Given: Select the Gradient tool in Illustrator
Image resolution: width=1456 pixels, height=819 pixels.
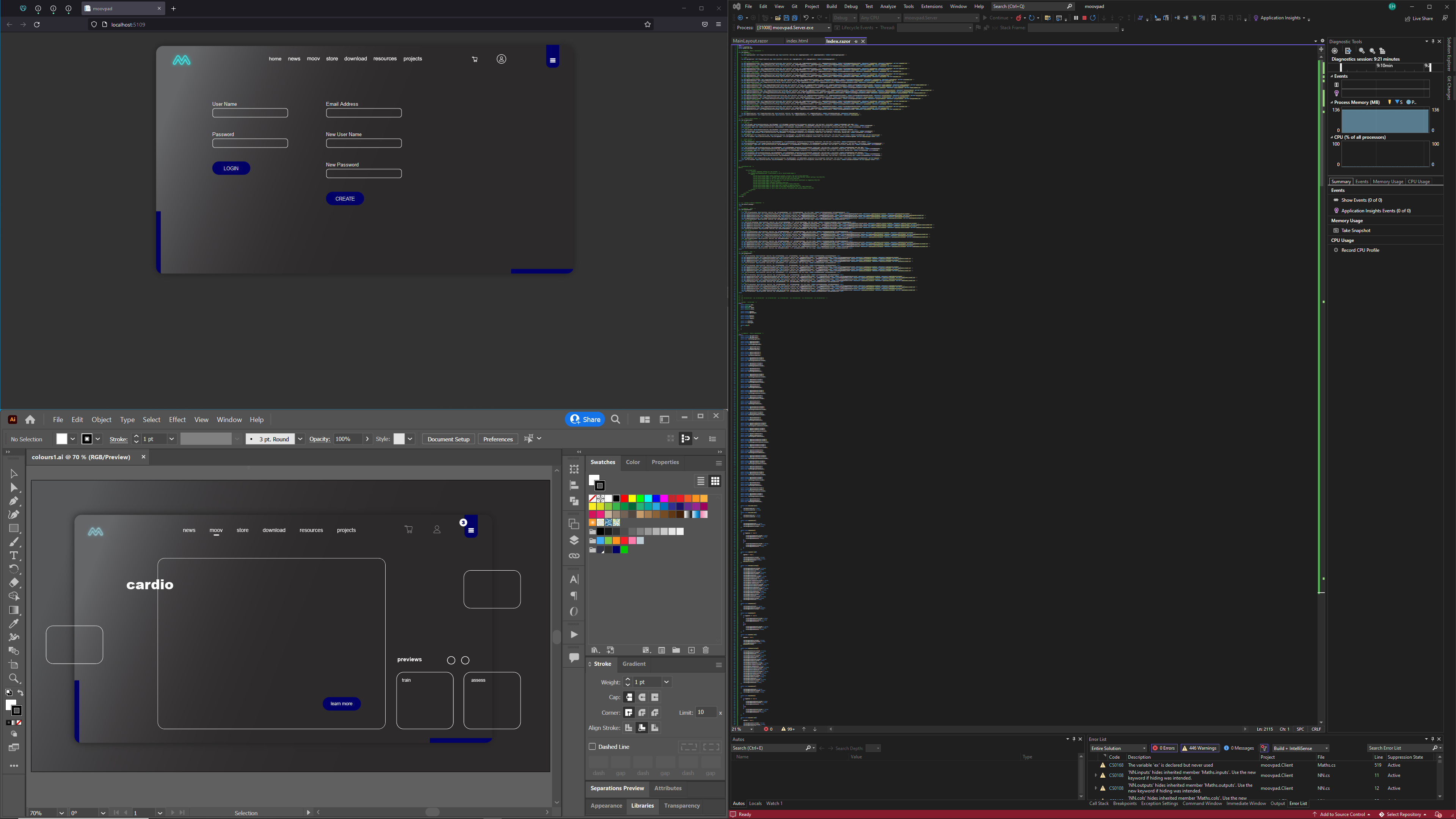Looking at the screenshot, I should point(14,610).
